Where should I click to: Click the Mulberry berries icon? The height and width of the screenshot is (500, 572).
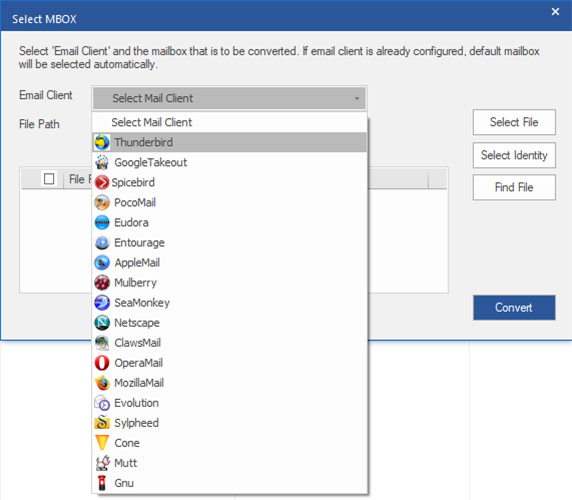[102, 283]
